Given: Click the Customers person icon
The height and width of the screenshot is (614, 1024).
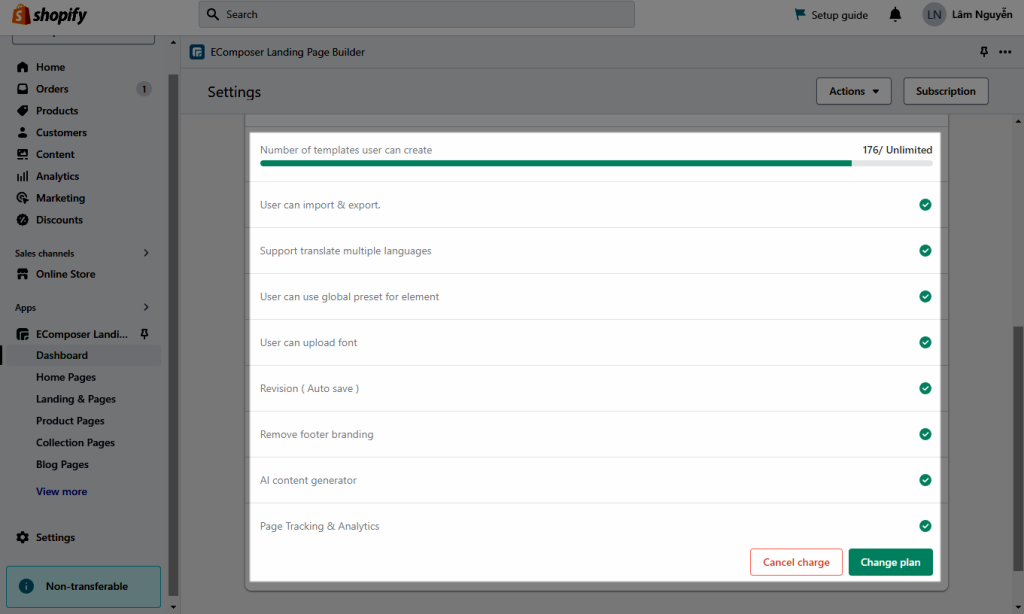Looking at the screenshot, I should click(x=23, y=132).
